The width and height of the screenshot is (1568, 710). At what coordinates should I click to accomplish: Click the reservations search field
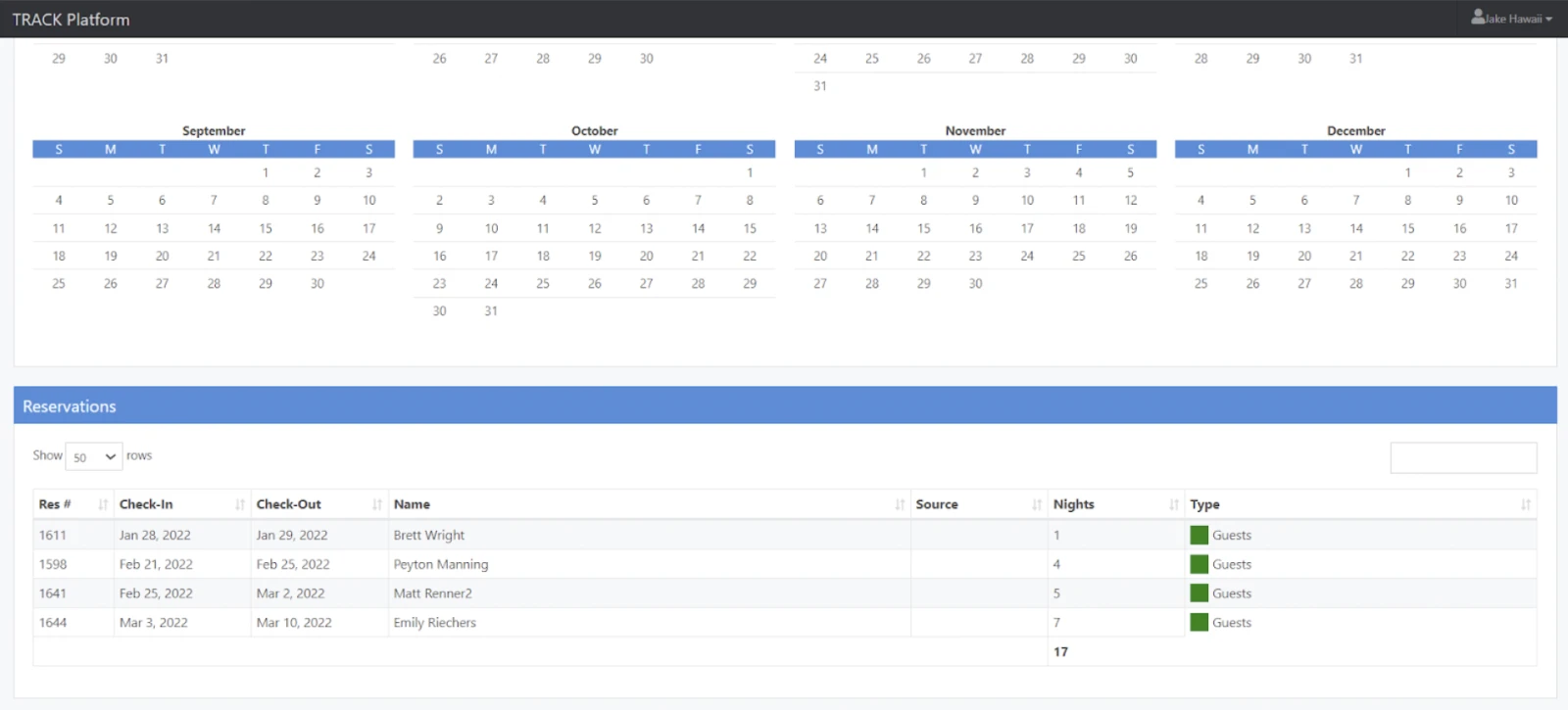[1463, 457]
